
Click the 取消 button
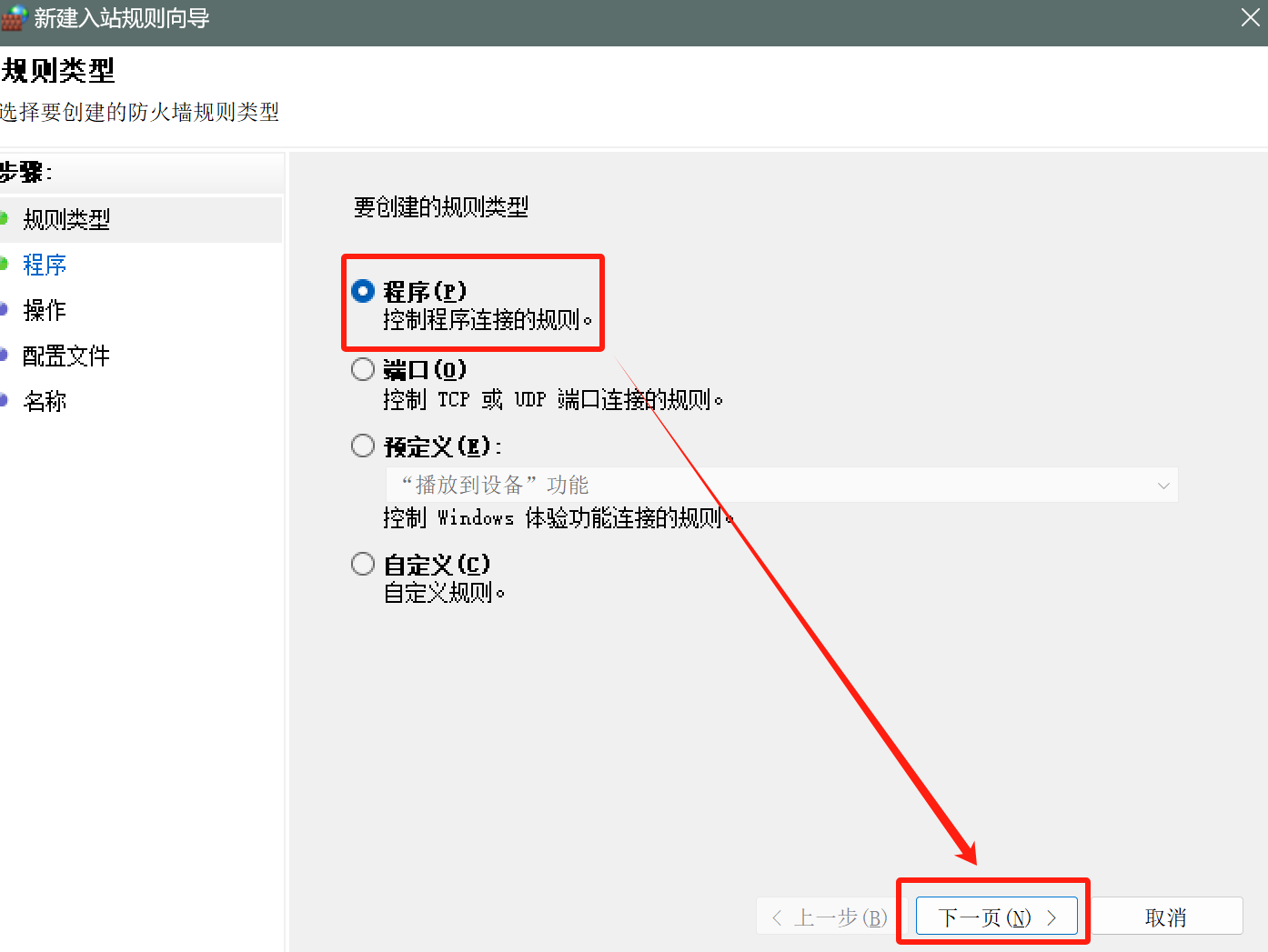point(1166,917)
